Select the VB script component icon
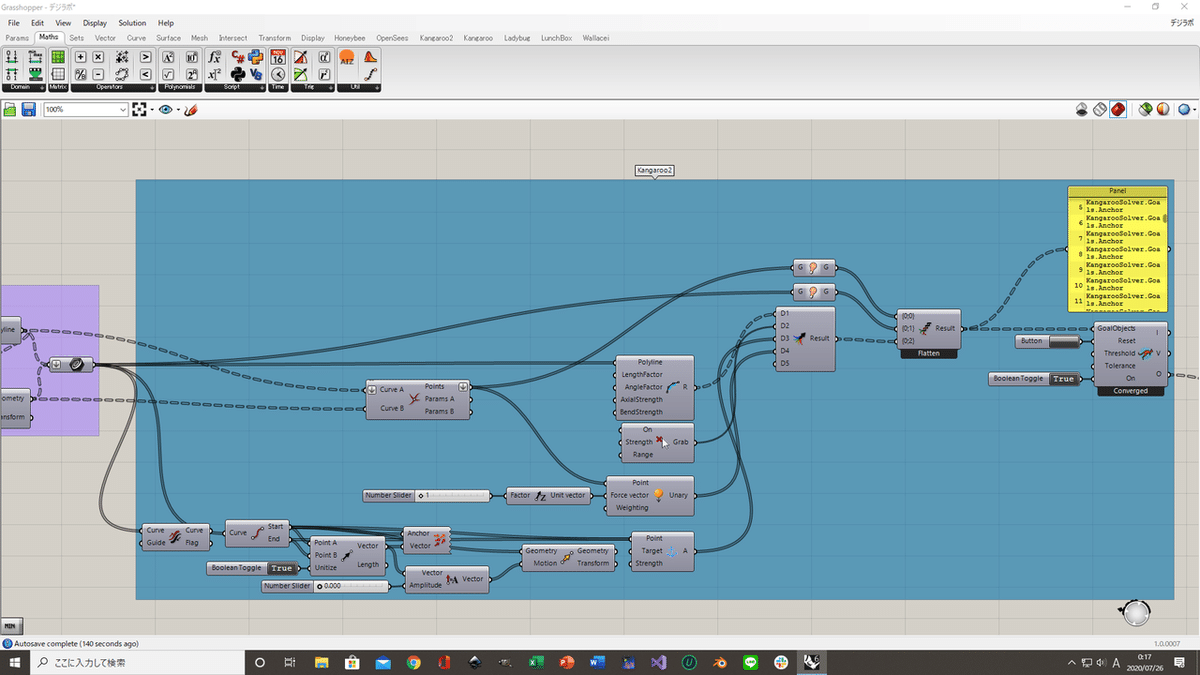 tap(256, 74)
